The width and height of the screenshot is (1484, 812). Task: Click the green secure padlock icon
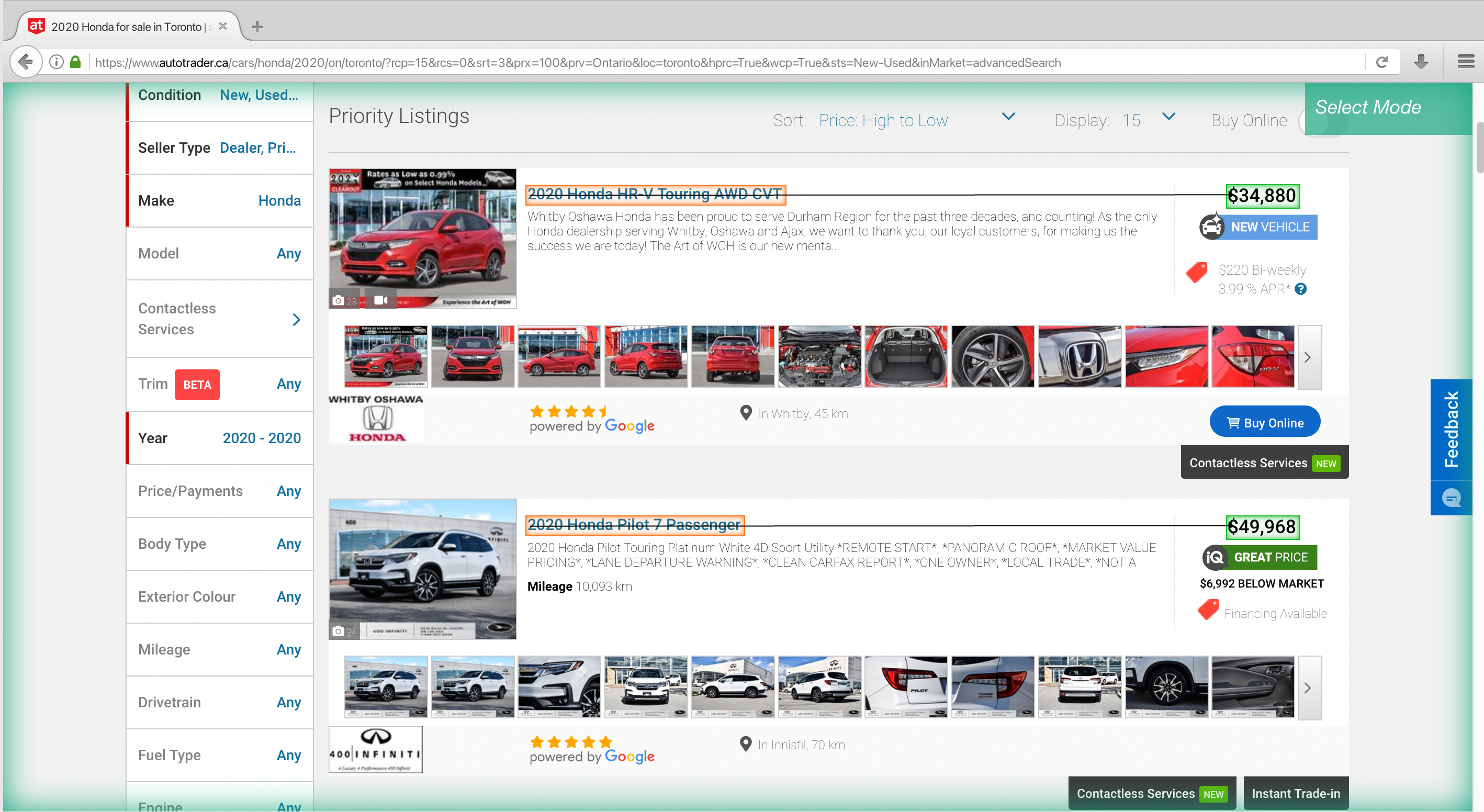click(x=75, y=62)
